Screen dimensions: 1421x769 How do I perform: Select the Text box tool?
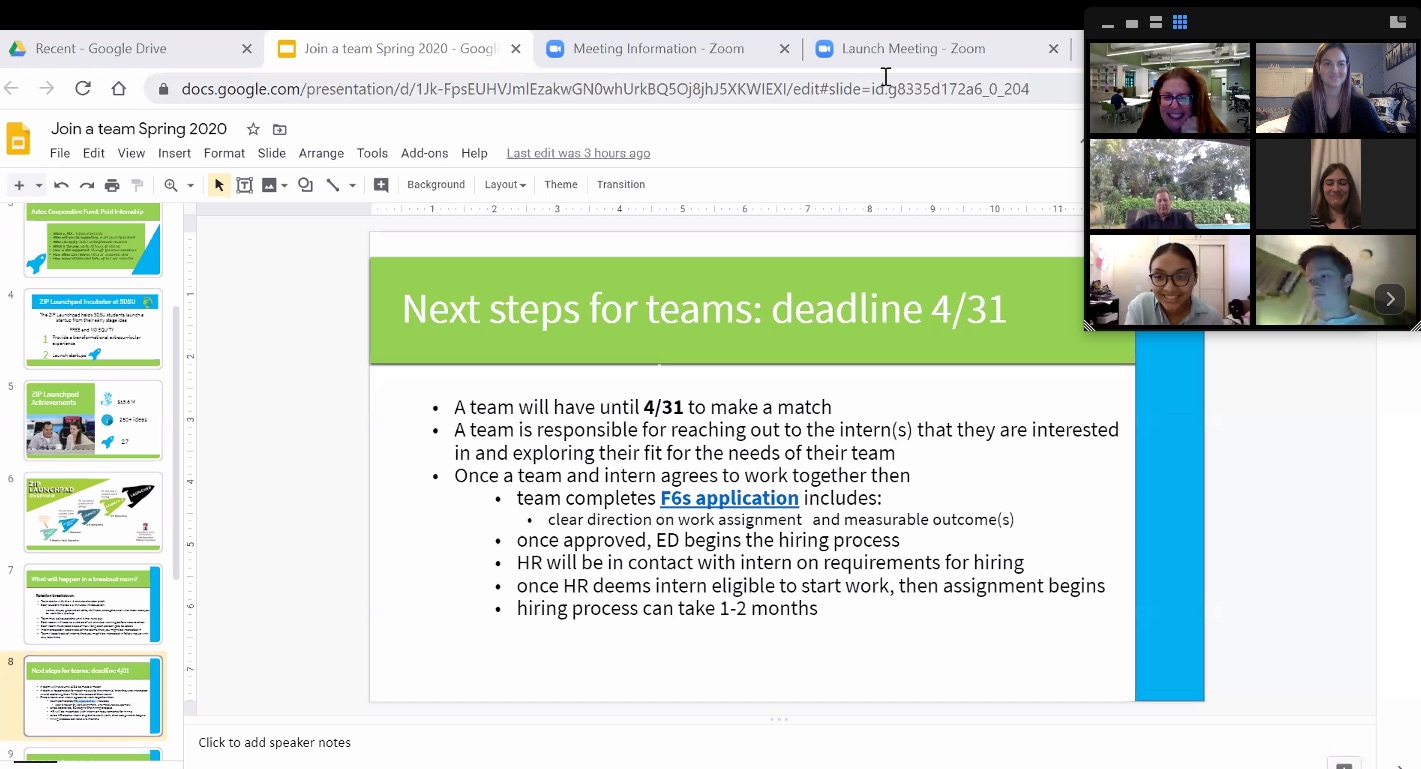[x=244, y=185]
